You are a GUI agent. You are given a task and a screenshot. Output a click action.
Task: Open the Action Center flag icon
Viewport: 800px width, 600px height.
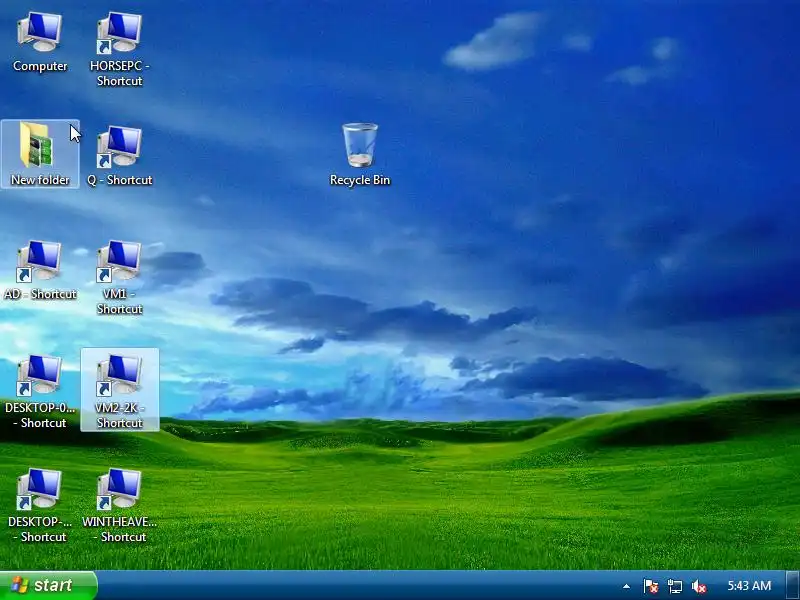(650, 586)
